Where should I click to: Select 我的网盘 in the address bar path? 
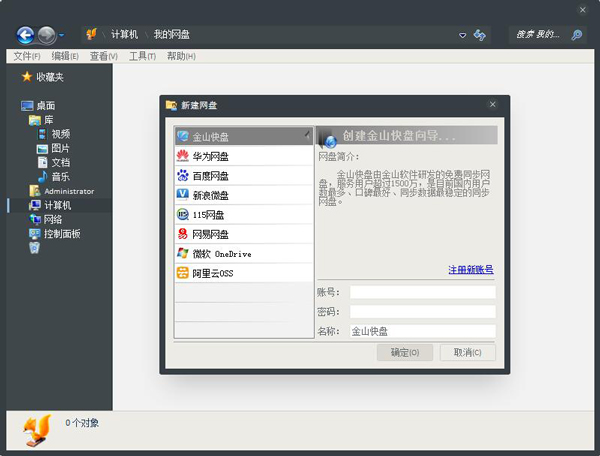(171, 34)
